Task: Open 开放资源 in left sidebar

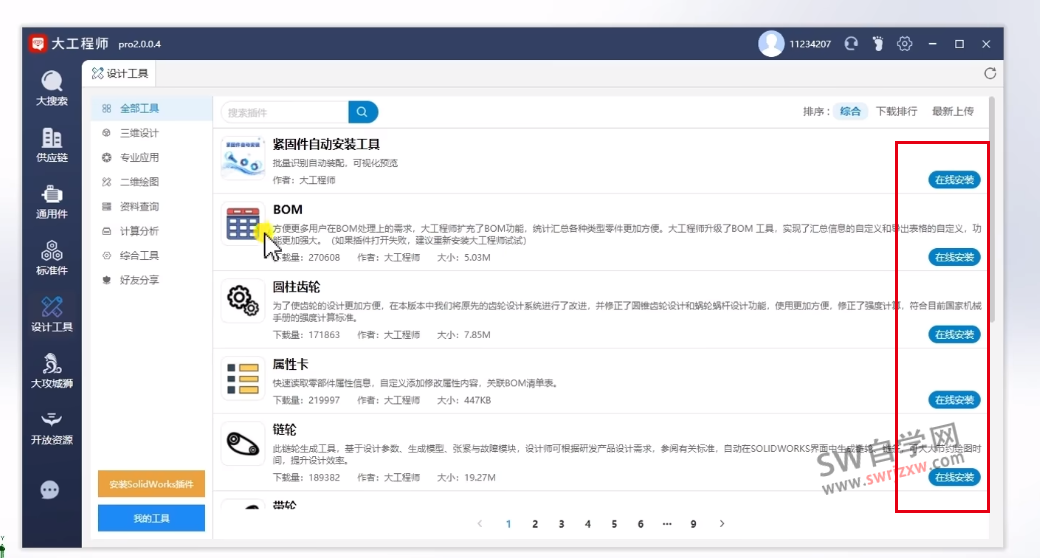Action: (51, 426)
